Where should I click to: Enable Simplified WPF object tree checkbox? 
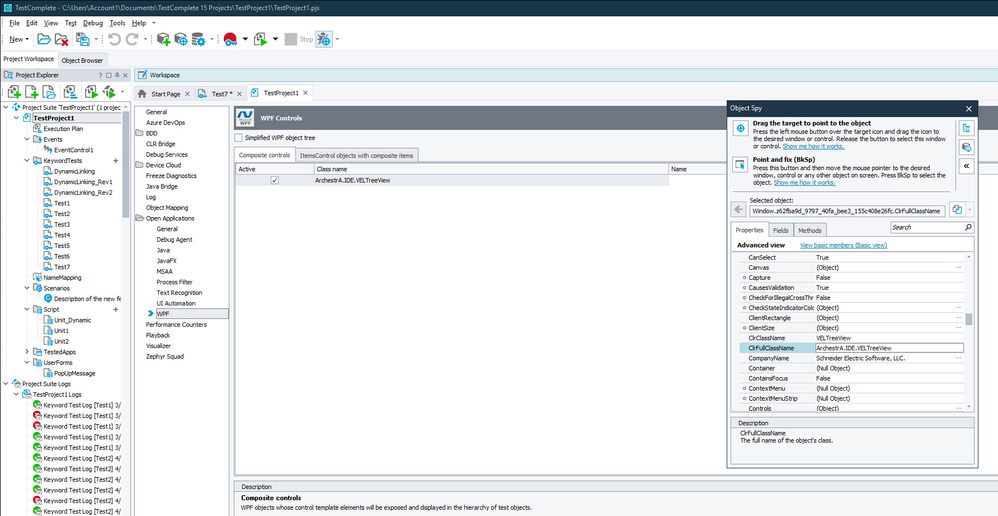click(x=238, y=137)
